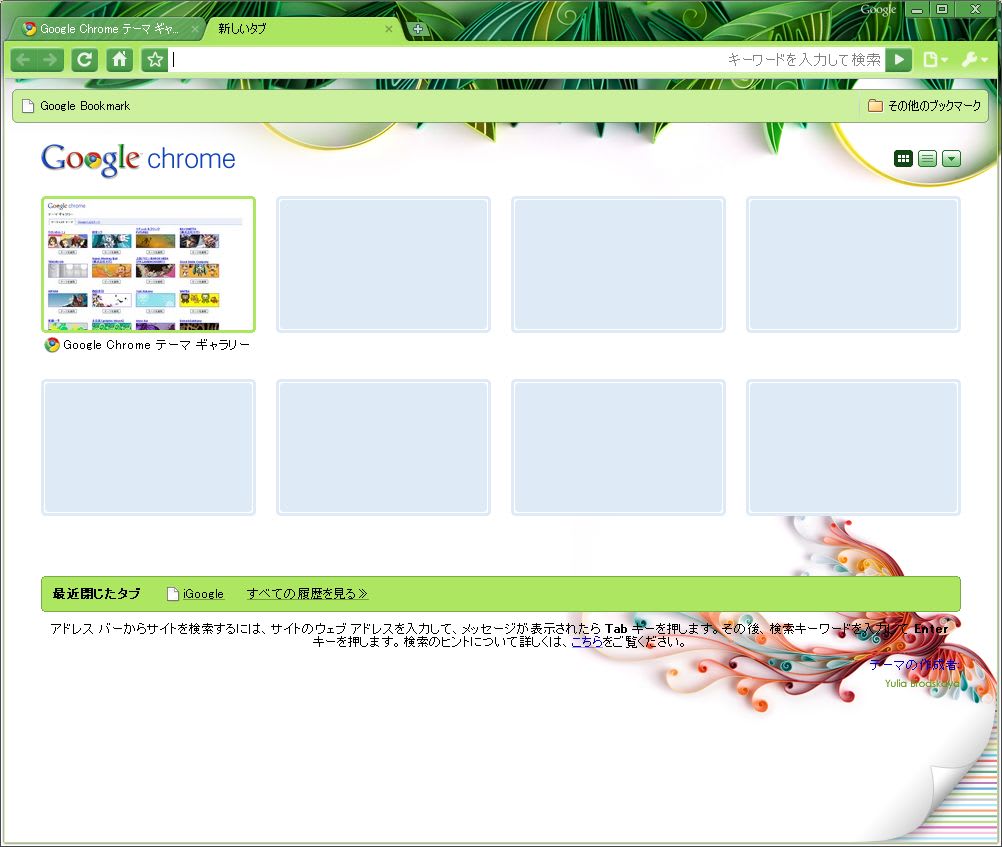Open the page menu dropdown

935,60
